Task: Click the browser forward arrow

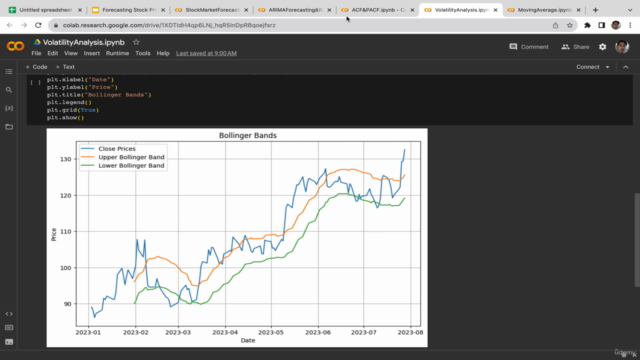Action: pyautogui.click(x=24, y=25)
